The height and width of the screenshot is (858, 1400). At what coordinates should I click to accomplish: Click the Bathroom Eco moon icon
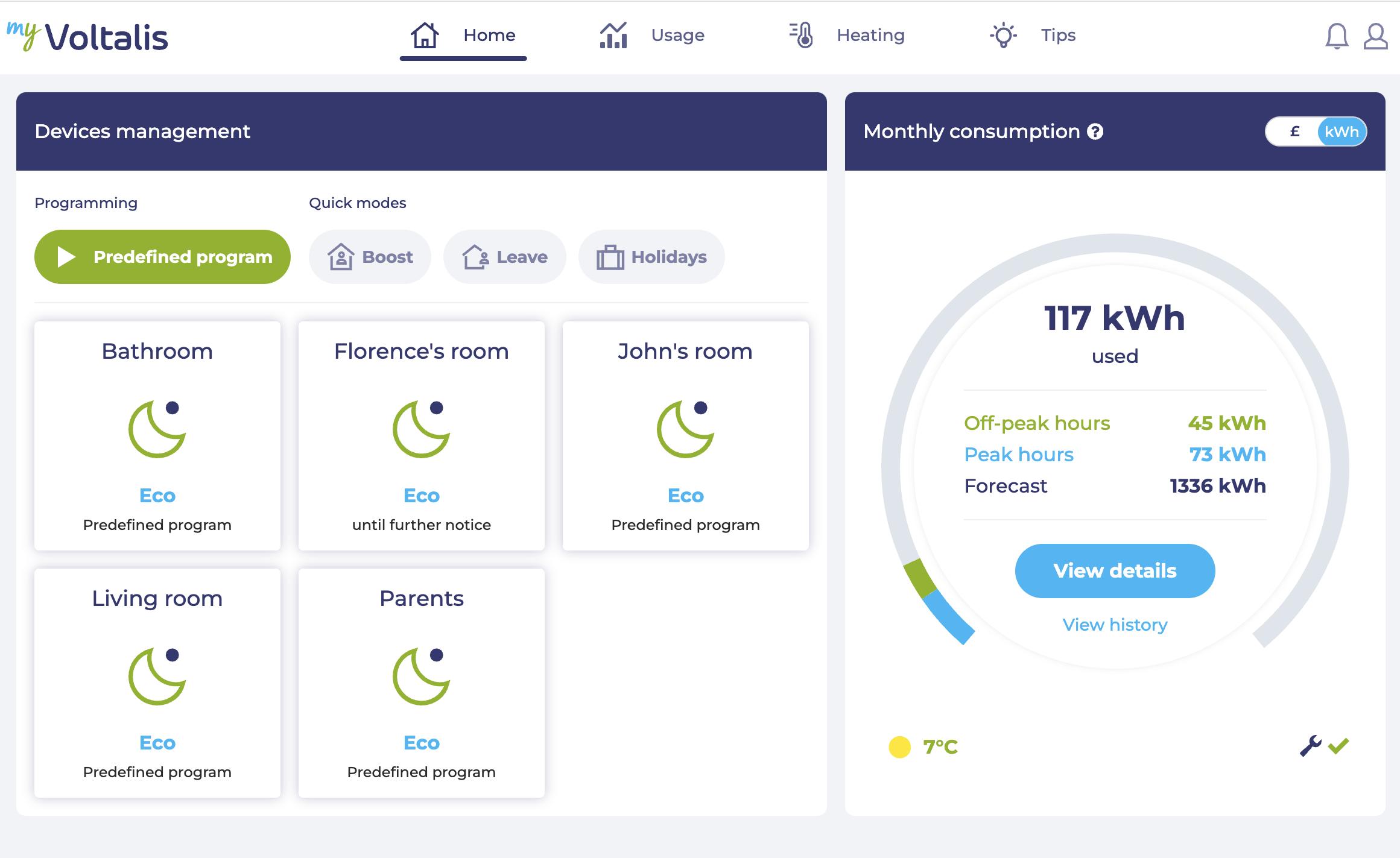point(157,429)
